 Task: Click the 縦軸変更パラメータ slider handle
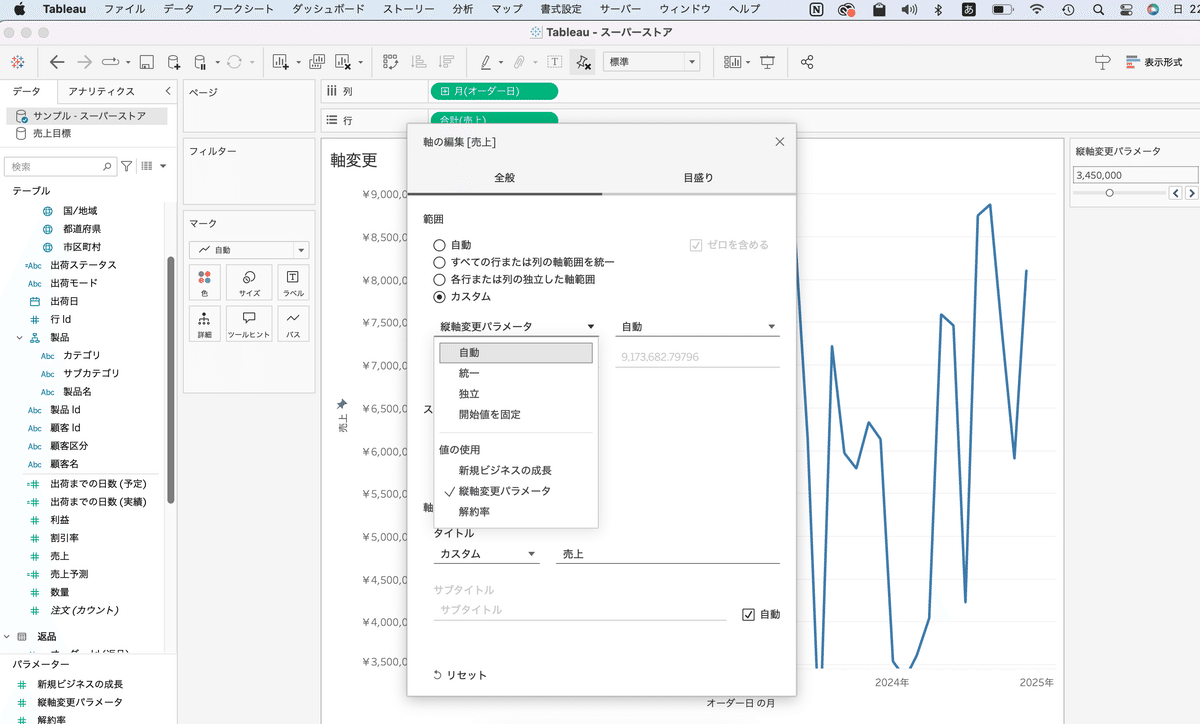pos(1109,193)
